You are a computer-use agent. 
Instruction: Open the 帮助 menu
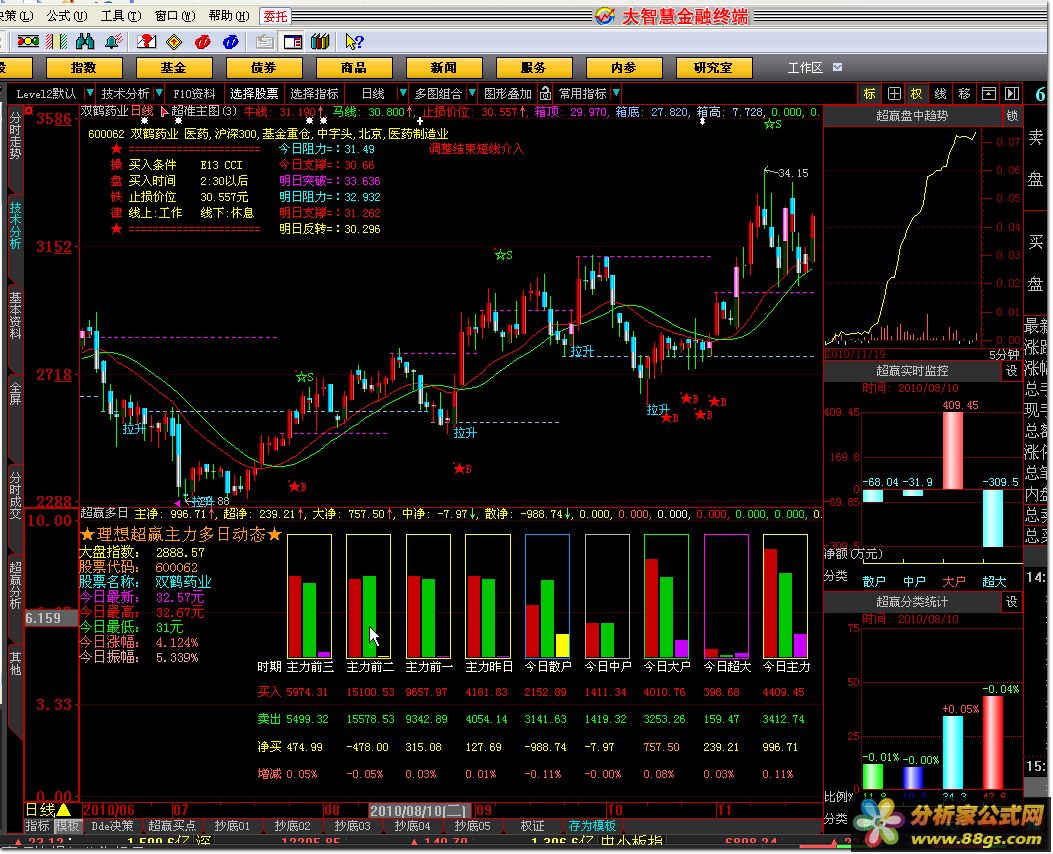[x=228, y=15]
